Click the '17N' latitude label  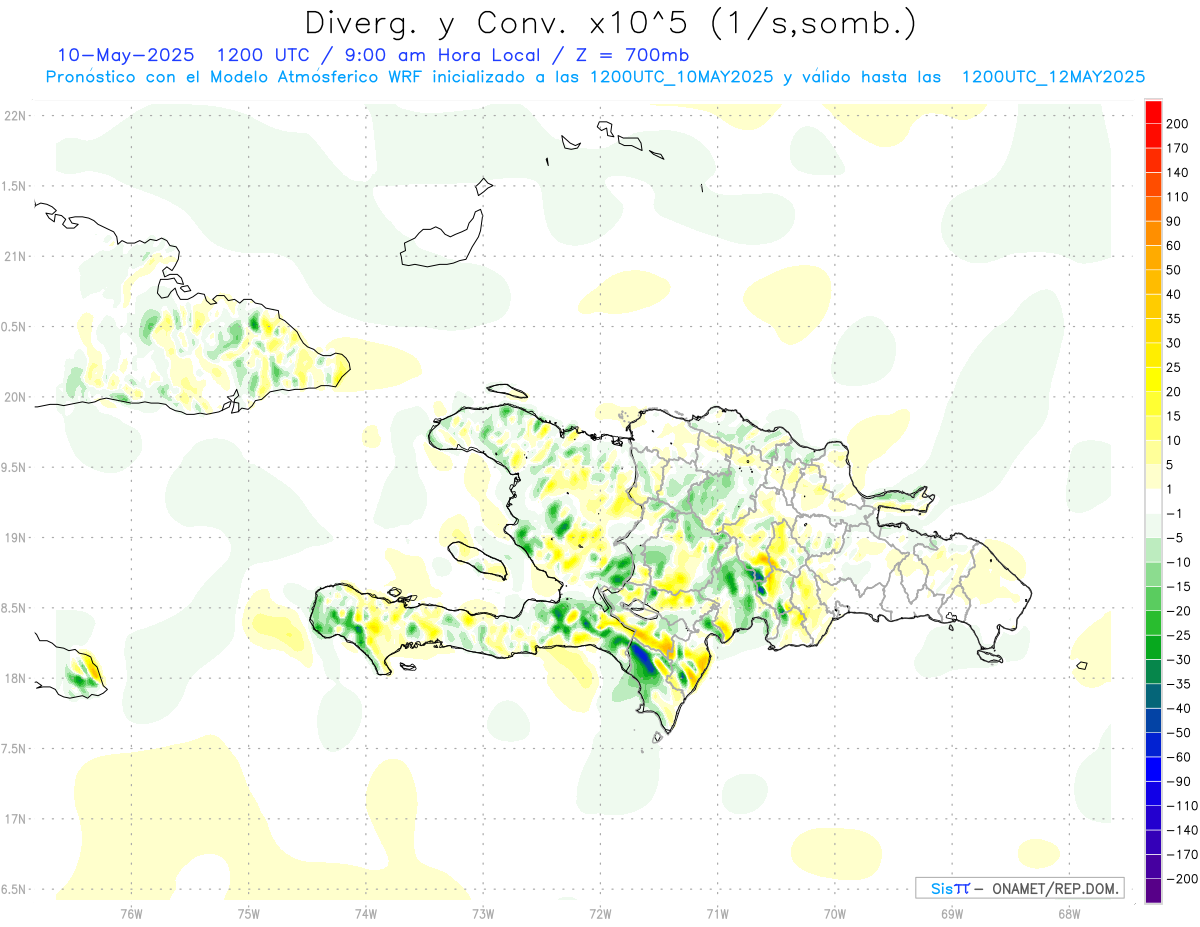point(15,819)
